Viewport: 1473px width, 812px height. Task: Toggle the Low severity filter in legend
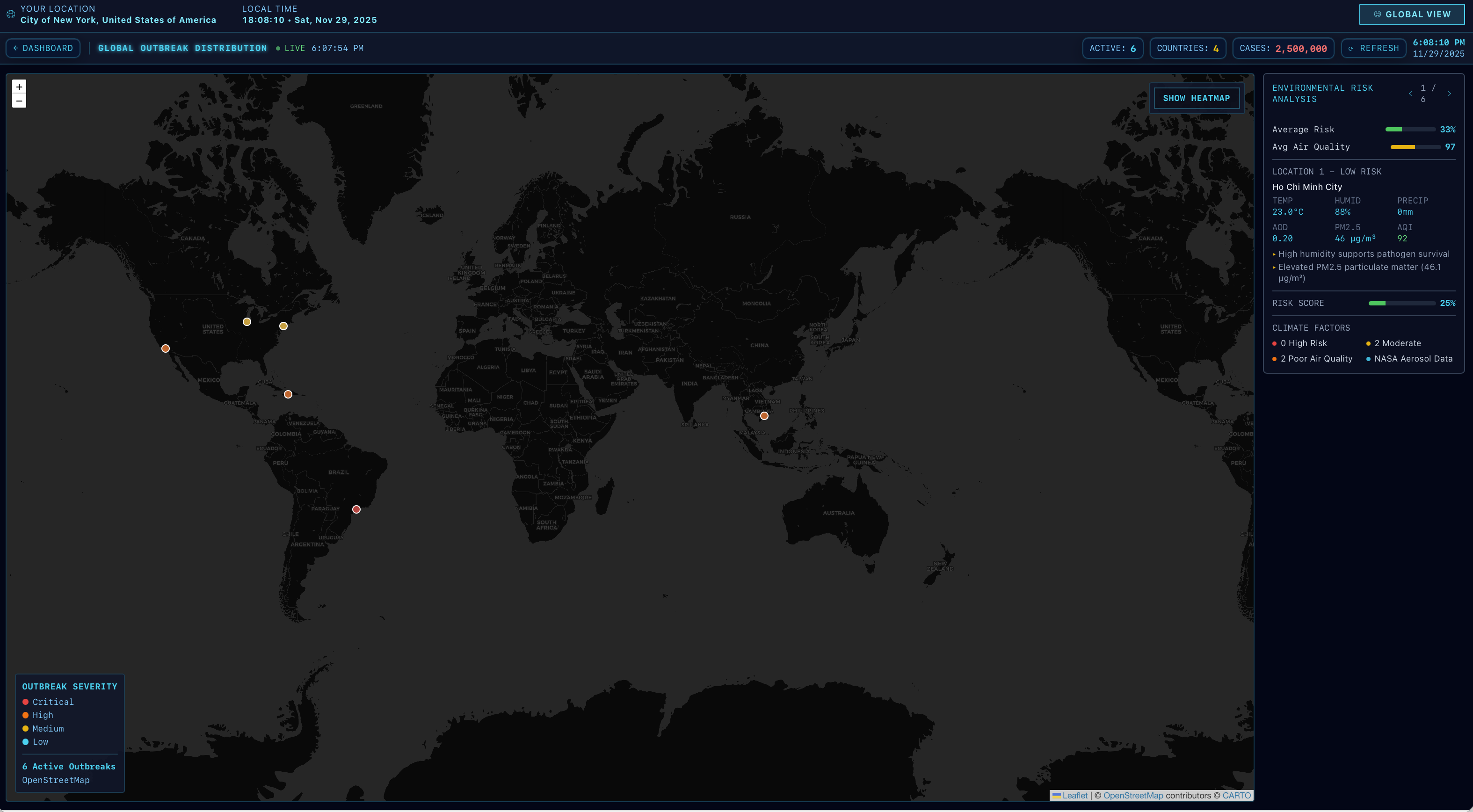click(x=36, y=742)
